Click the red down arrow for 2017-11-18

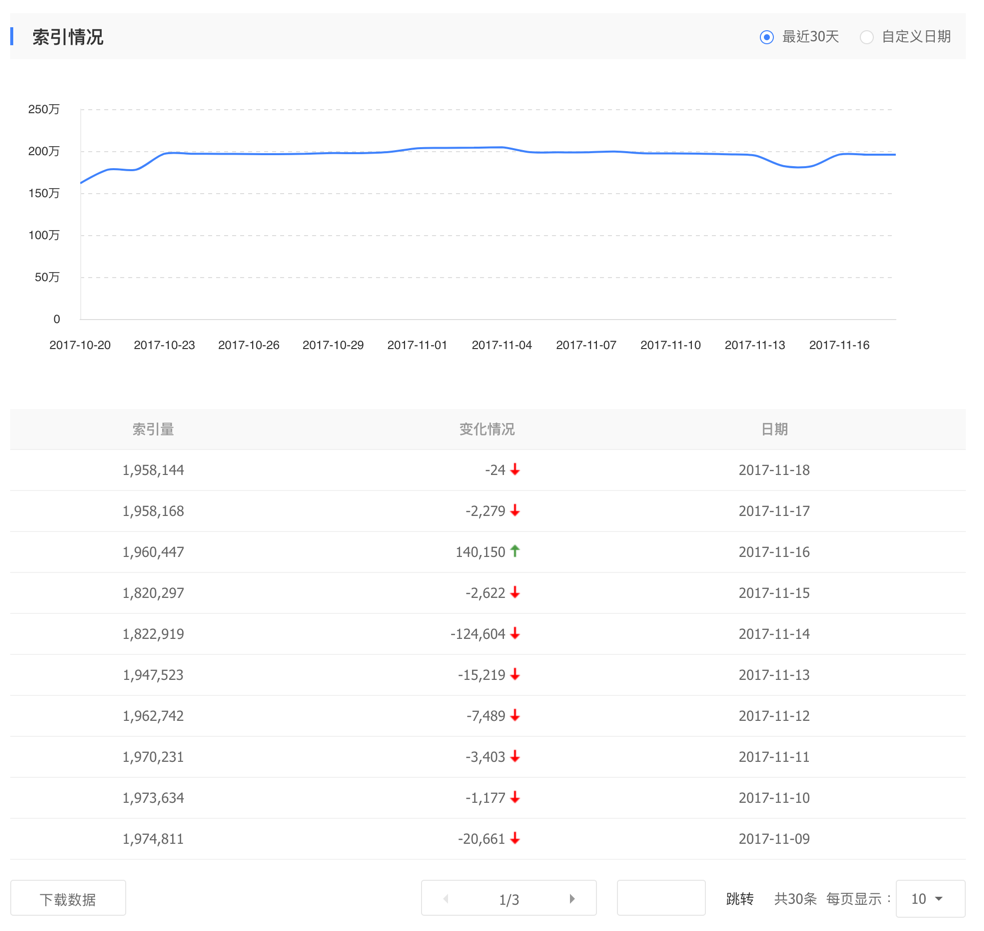click(515, 470)
